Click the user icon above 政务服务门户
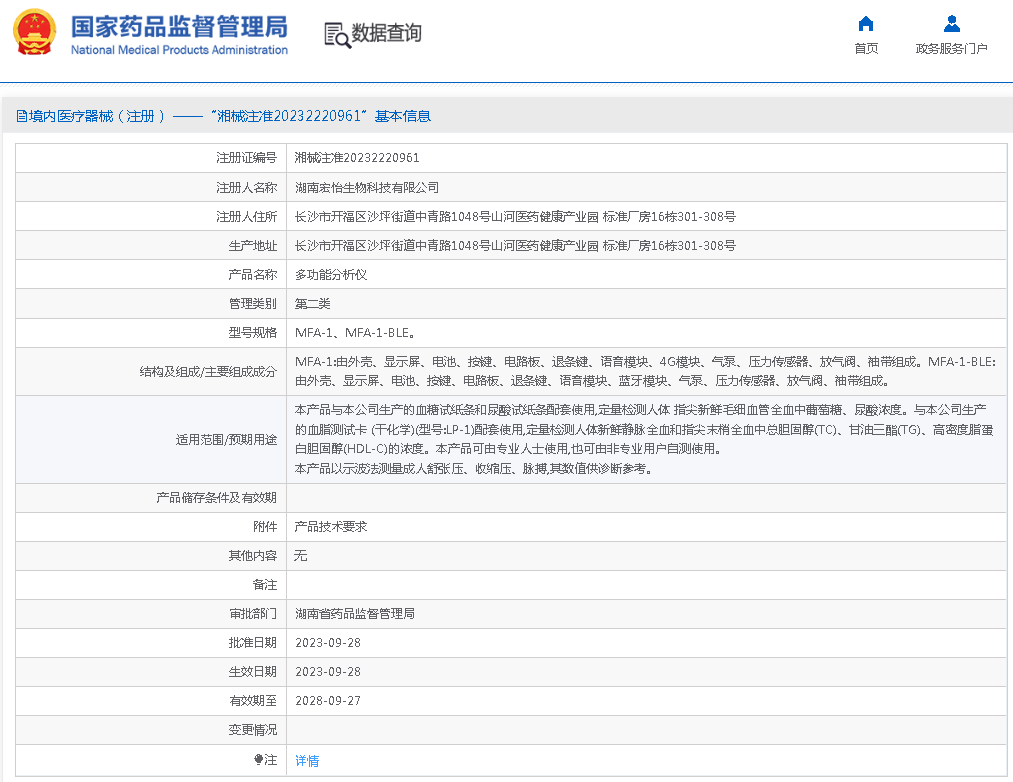The image size is (1013, 782). pos(951,24)
